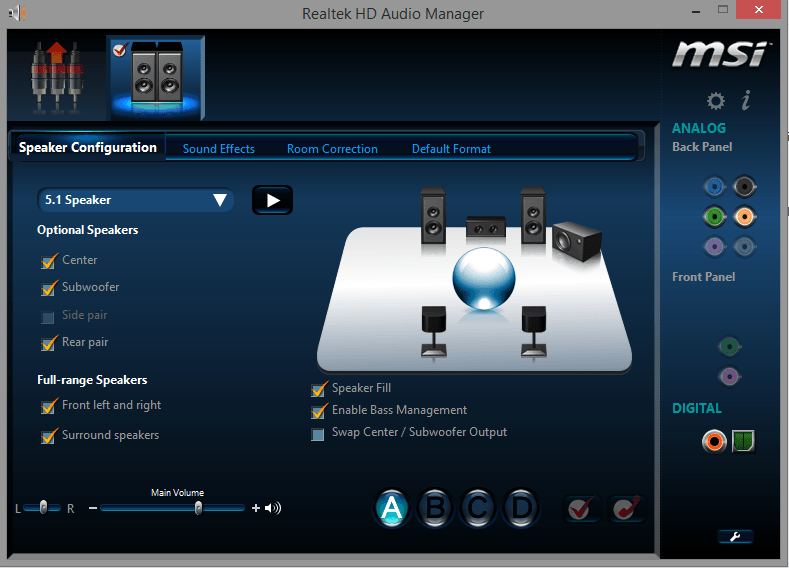Disable the Enable Bass Management checkbox
Viewport: 789px width, 568px height.
319,411
